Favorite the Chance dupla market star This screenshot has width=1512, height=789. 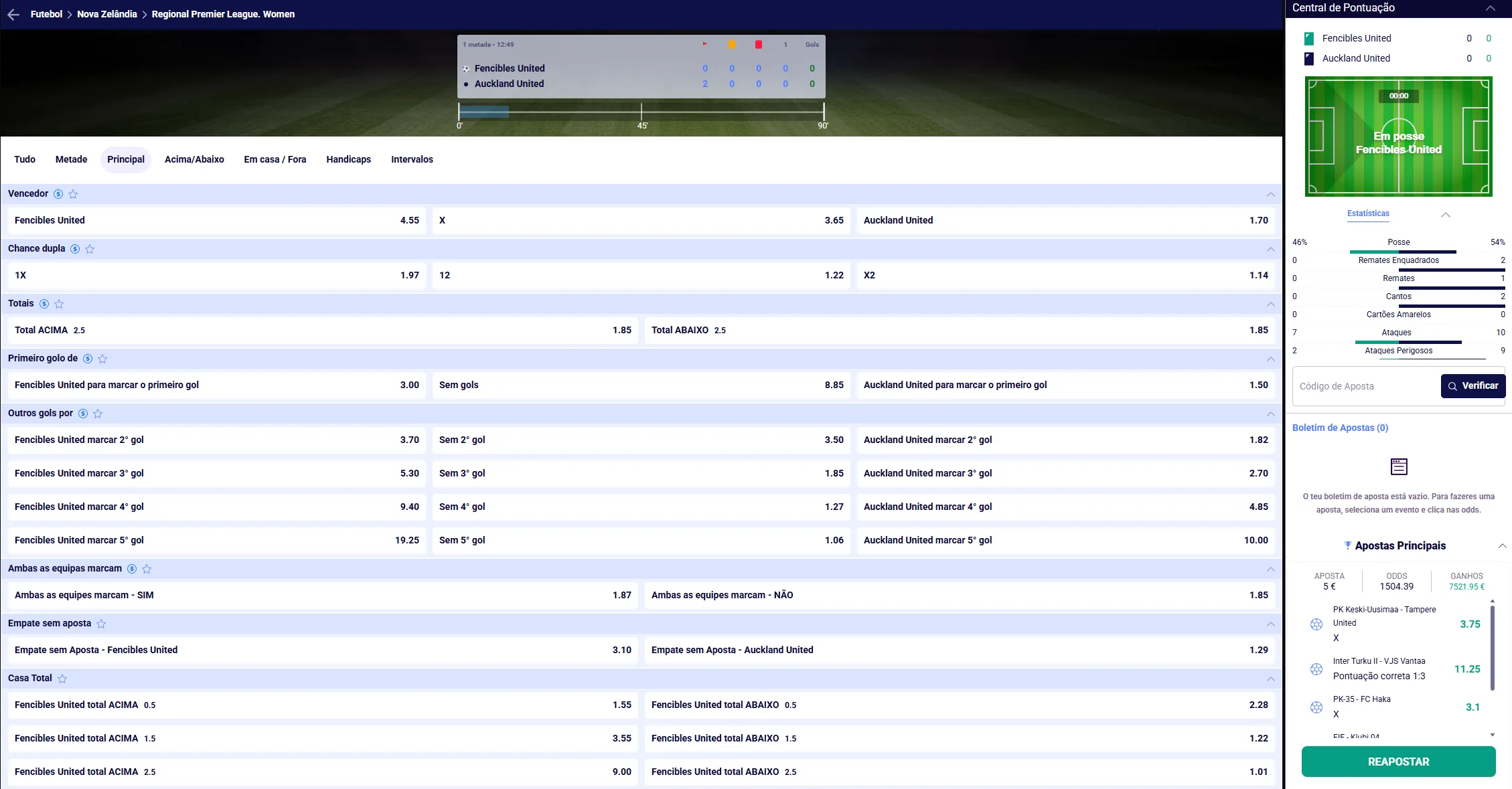pyautogui.click(x=90, y=249)
